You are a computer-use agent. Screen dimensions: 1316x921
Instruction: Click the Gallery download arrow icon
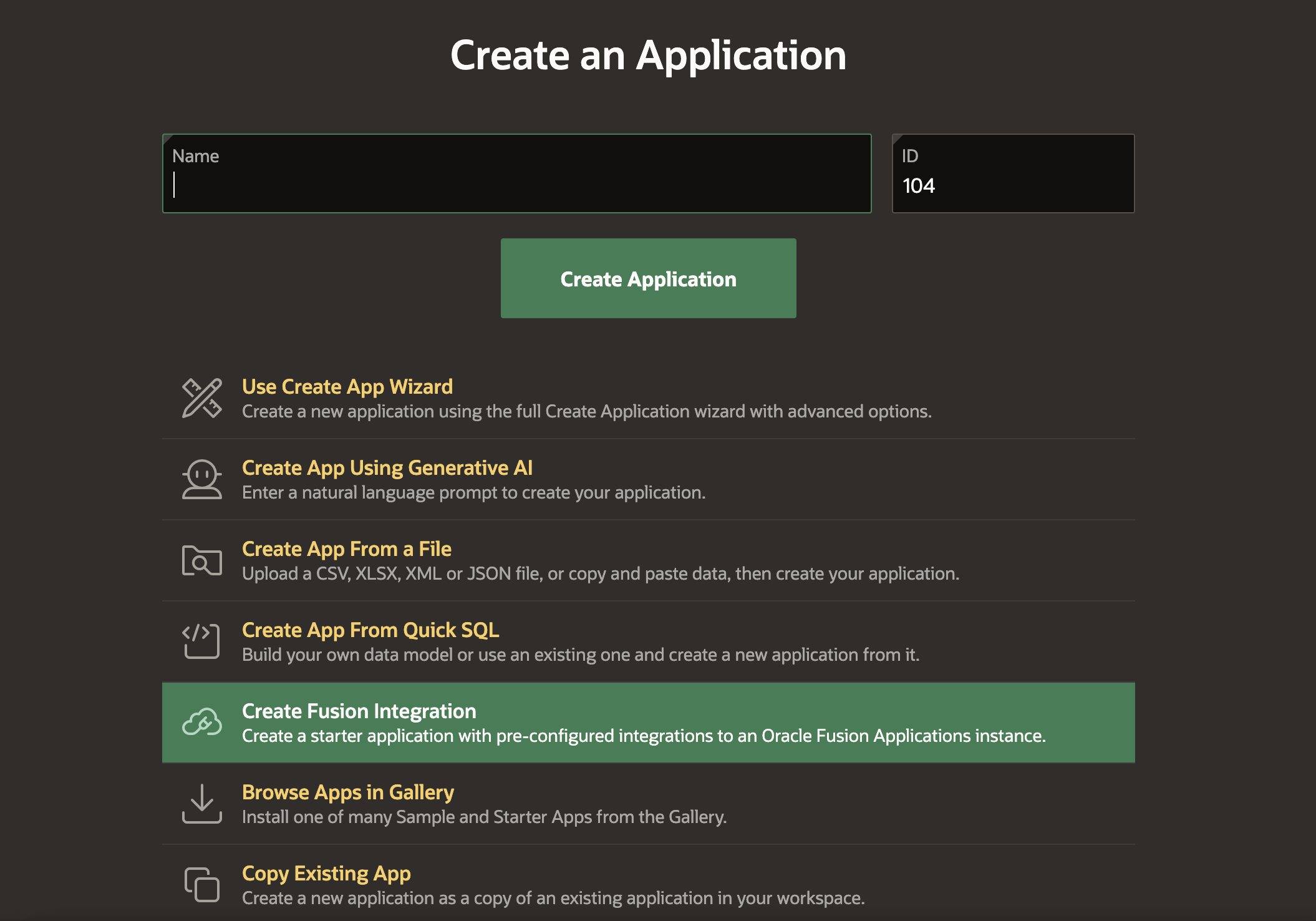pyautogui.click(x=201, y=804)
